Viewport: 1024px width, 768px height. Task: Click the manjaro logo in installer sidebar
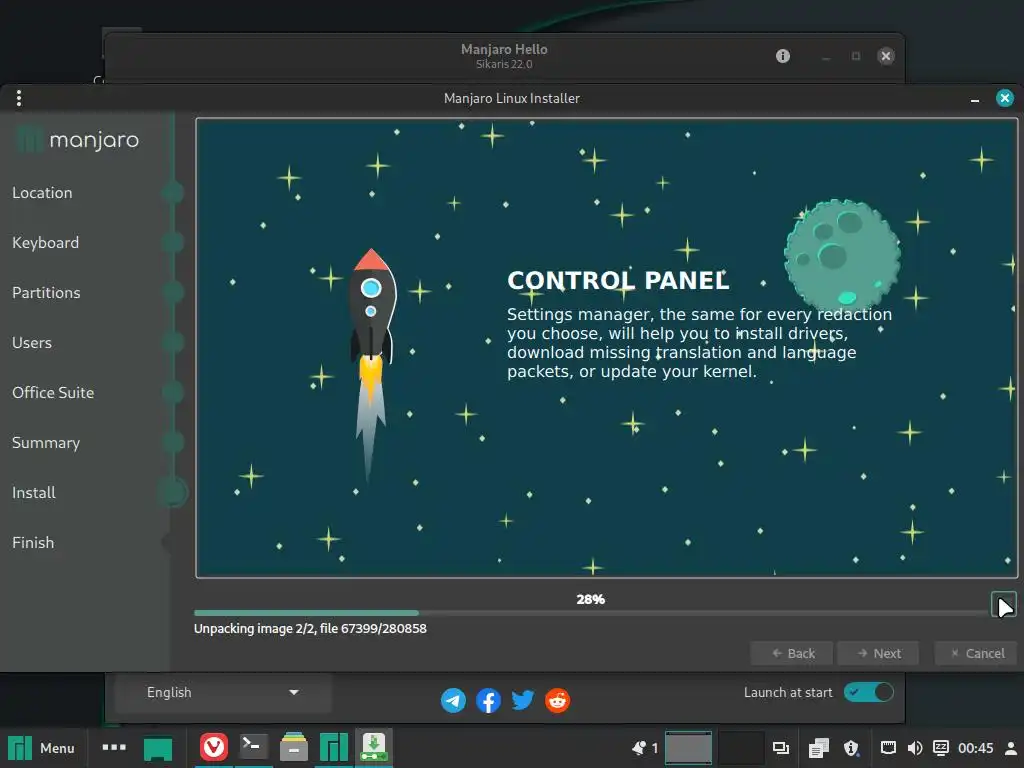(x=77, y=140)
